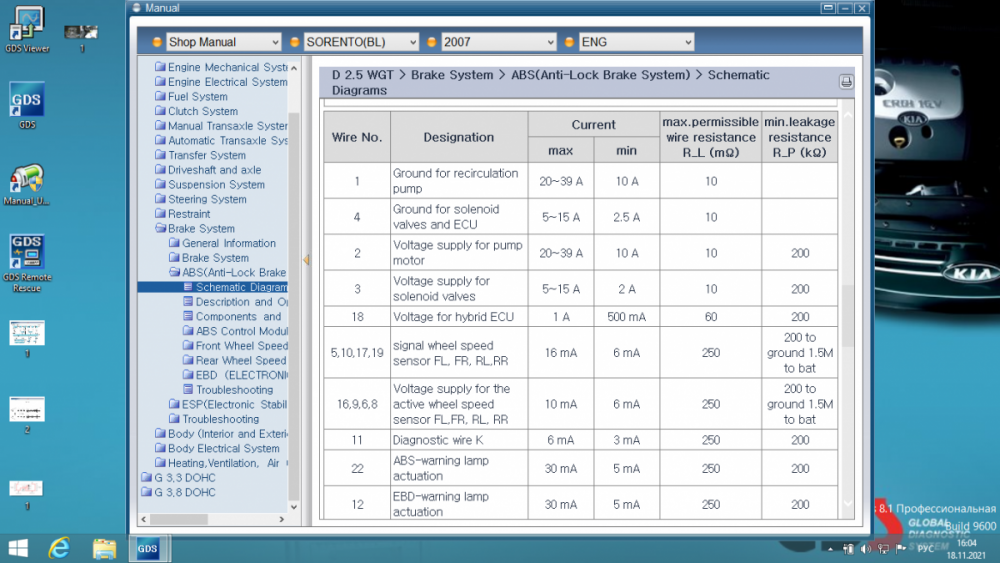Open the waveform file icon on the desktop
Image resolution: width=1000 pixels, height=563 pixels.
click(x=26, y=494)
